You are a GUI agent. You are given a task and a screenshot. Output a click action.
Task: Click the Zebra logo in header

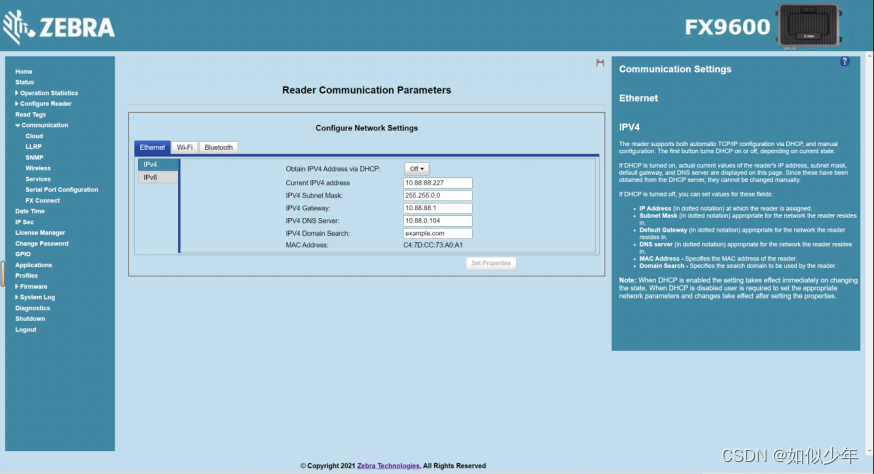pyautogui.click(x=59, y=27)
